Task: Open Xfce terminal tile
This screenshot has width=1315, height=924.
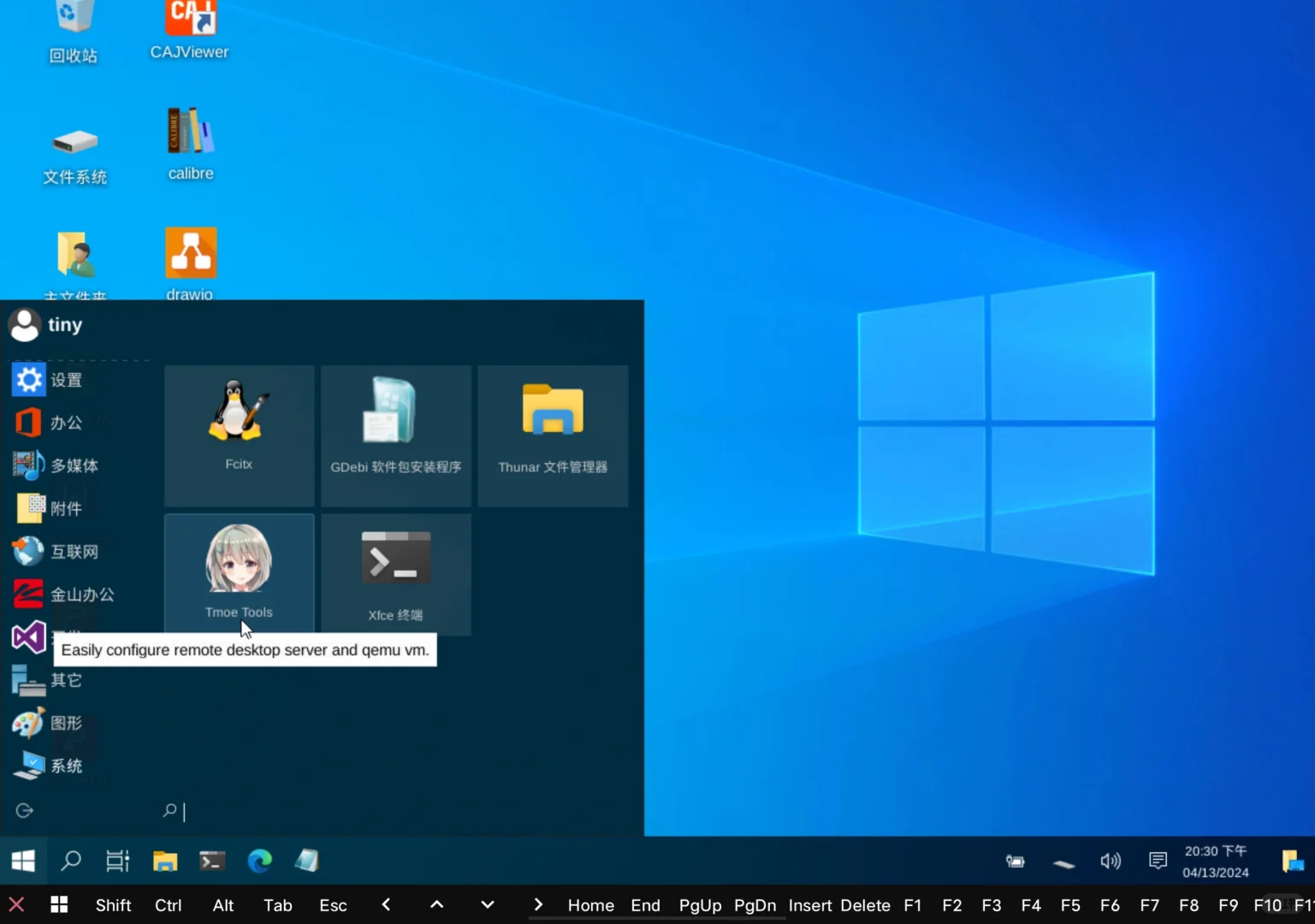Action: click(396, 574)
